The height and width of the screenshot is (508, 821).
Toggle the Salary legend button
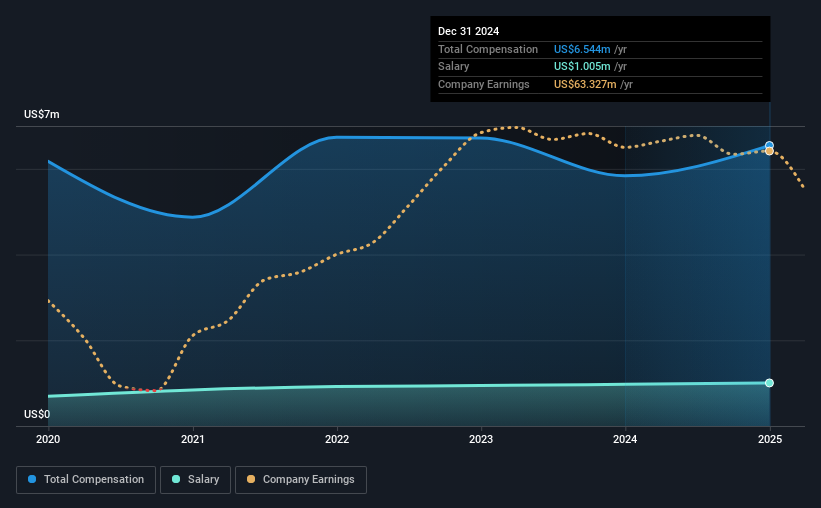click(195, 480)
